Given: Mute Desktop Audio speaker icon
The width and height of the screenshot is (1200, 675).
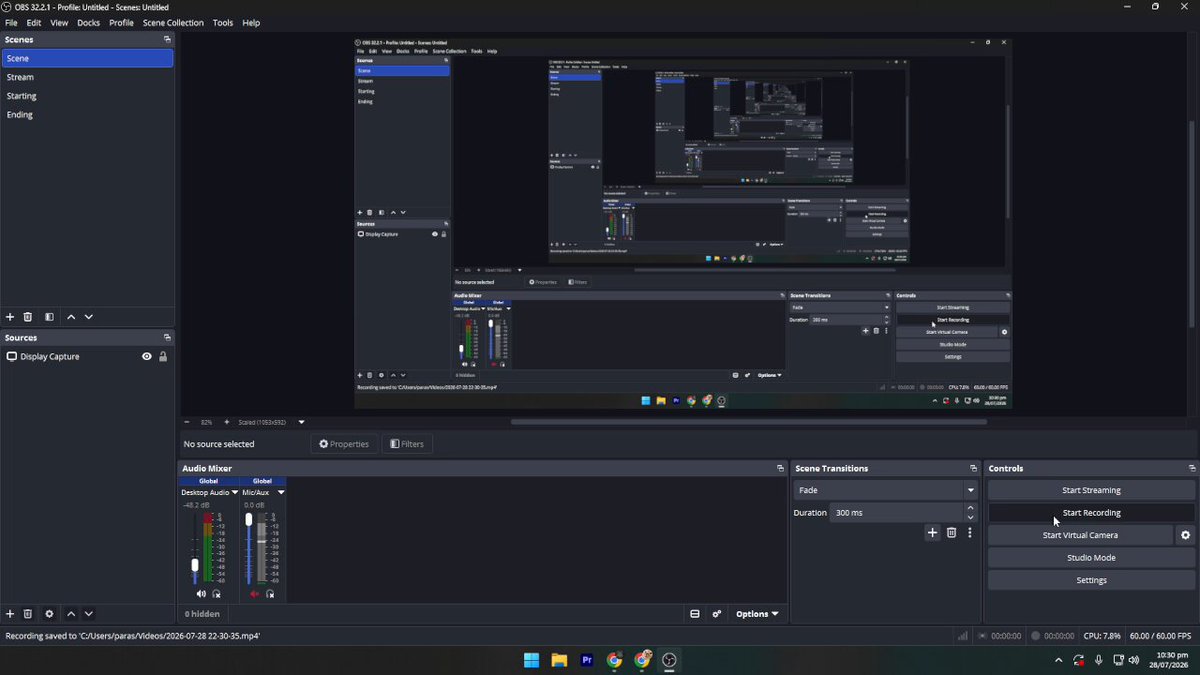Looking at the screenshot, I should point(201,594).
